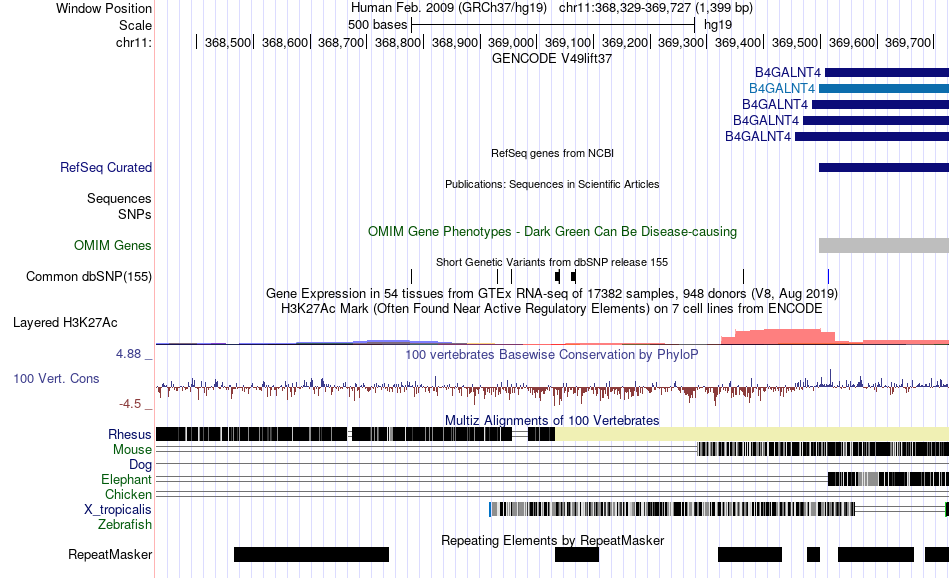The height and width of the screenshot is (578, 950).
Task: Select the RepeatMasker block below 369,100
Action: pyautogui.click(x=577, y=554)
